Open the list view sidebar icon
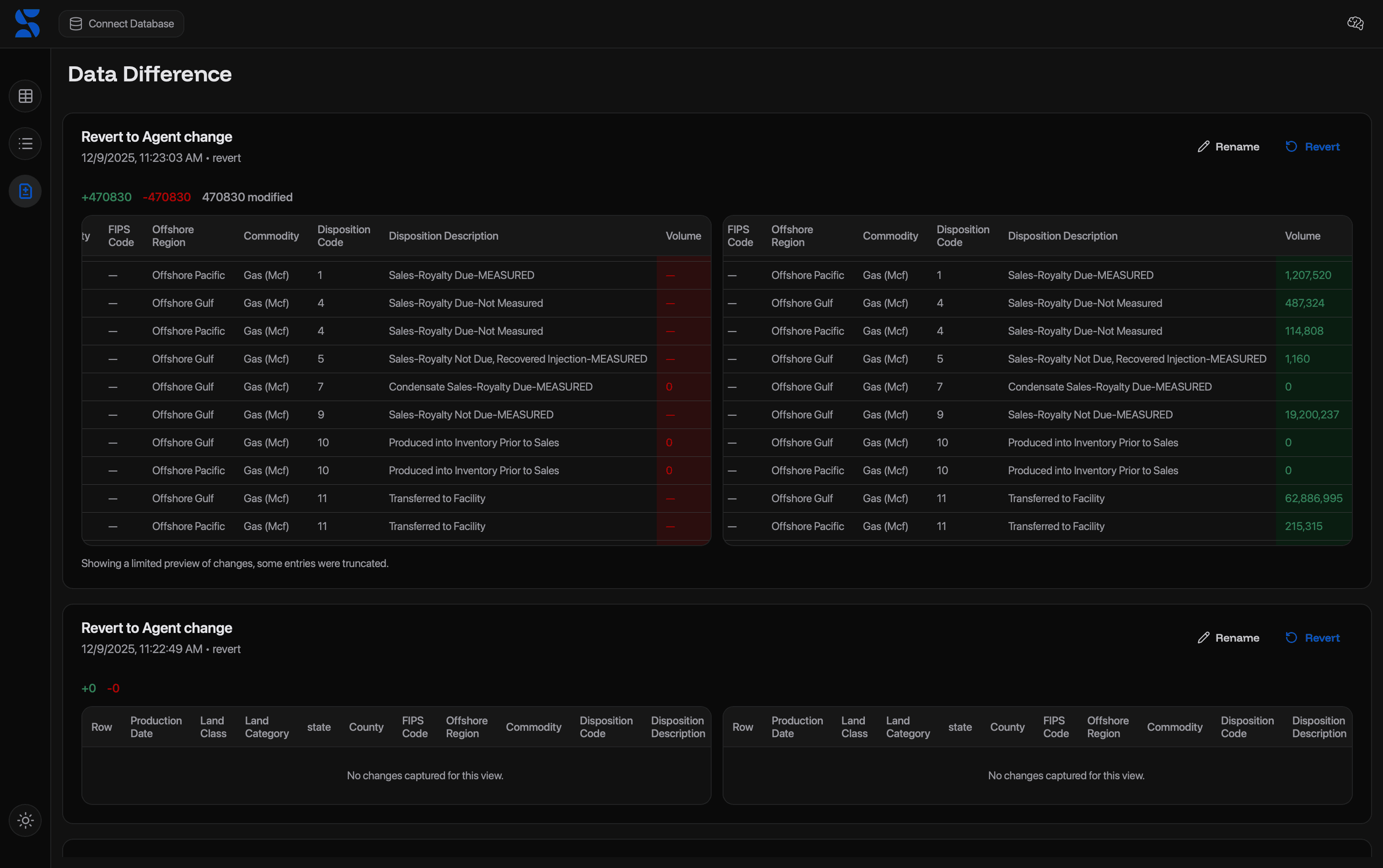The image size is (1383, 868). pyautogui.click(x=25, y=144)
